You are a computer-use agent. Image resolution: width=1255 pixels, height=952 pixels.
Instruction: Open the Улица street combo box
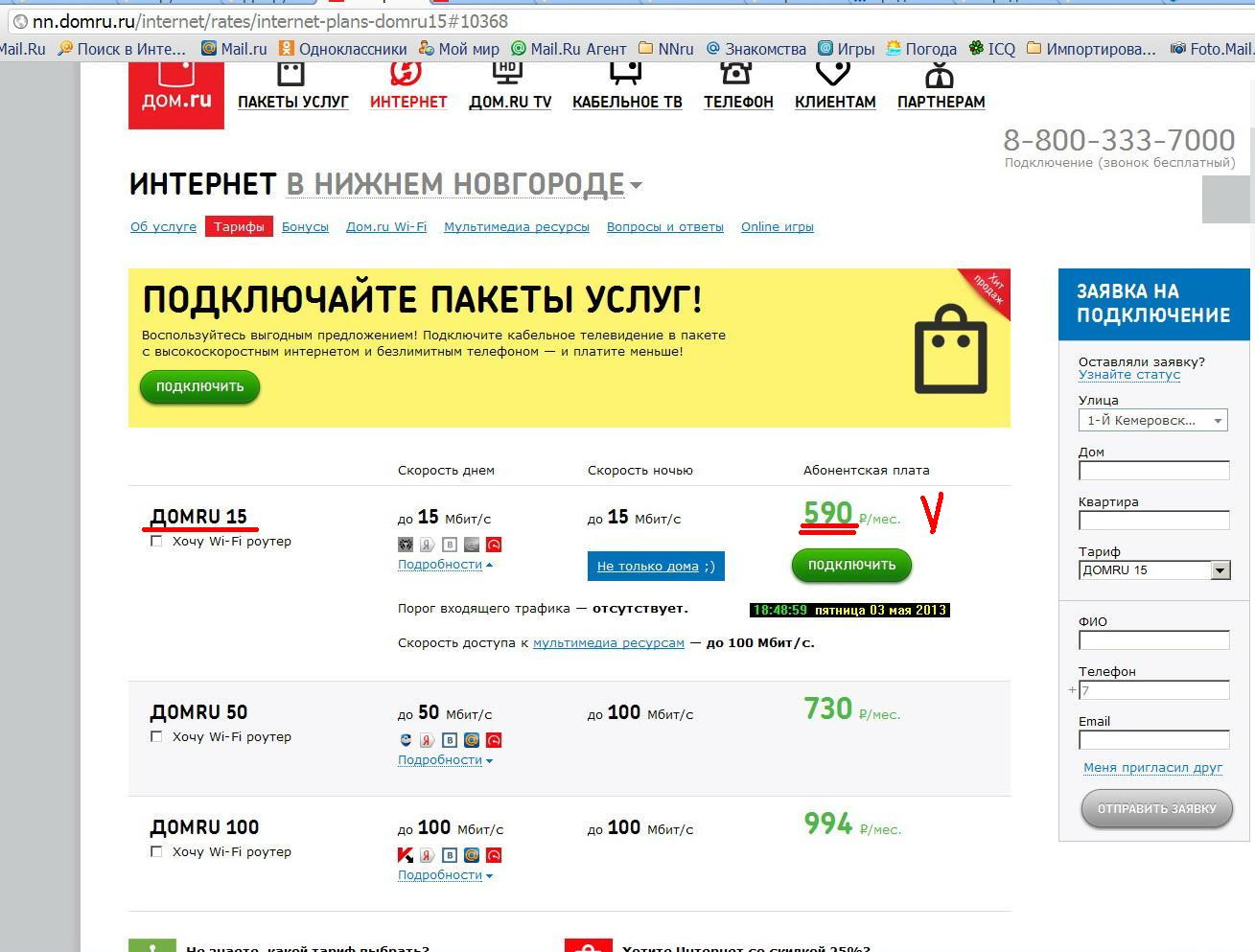pyautogui.click(x=1153, y=420)
